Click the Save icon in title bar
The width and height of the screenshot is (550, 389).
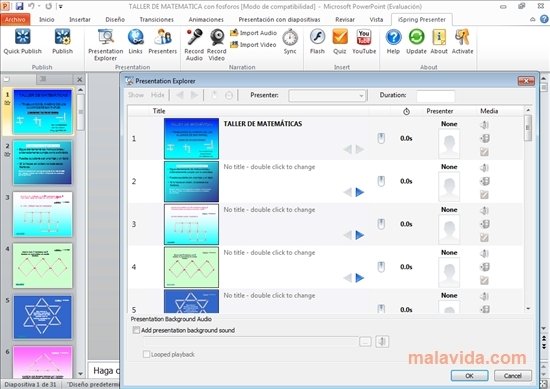tap(19, 6)
